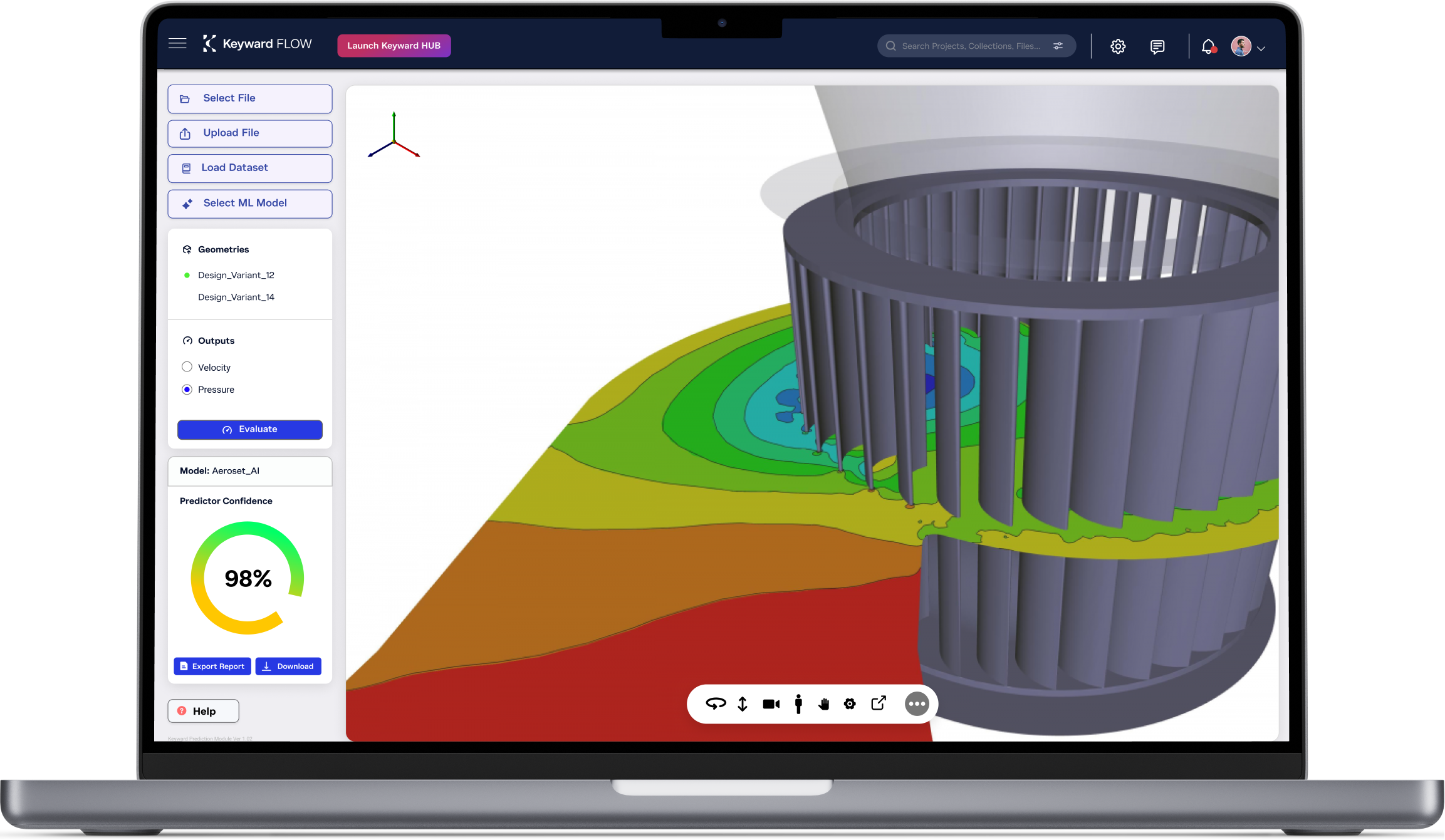This screenshot has width=1445, height=840.
Task: Select the camera view icon
Action: [771, 704]
